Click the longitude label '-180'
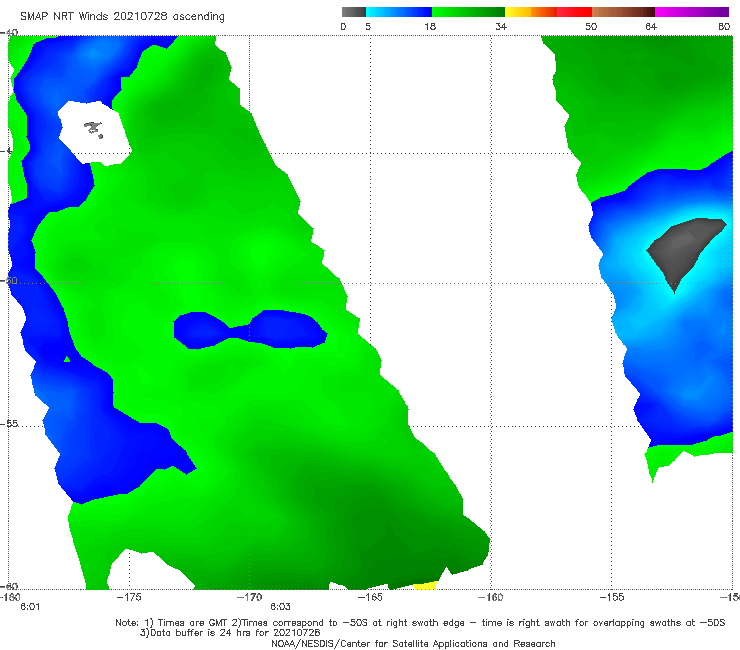Viewport: 740px width, 650px height. click(x=10, y=597)
